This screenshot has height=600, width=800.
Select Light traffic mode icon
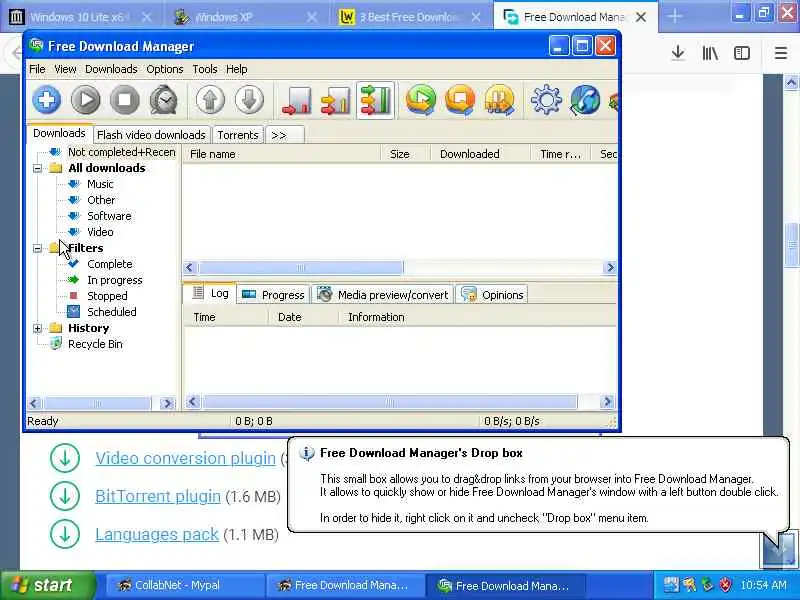(296, 100)
